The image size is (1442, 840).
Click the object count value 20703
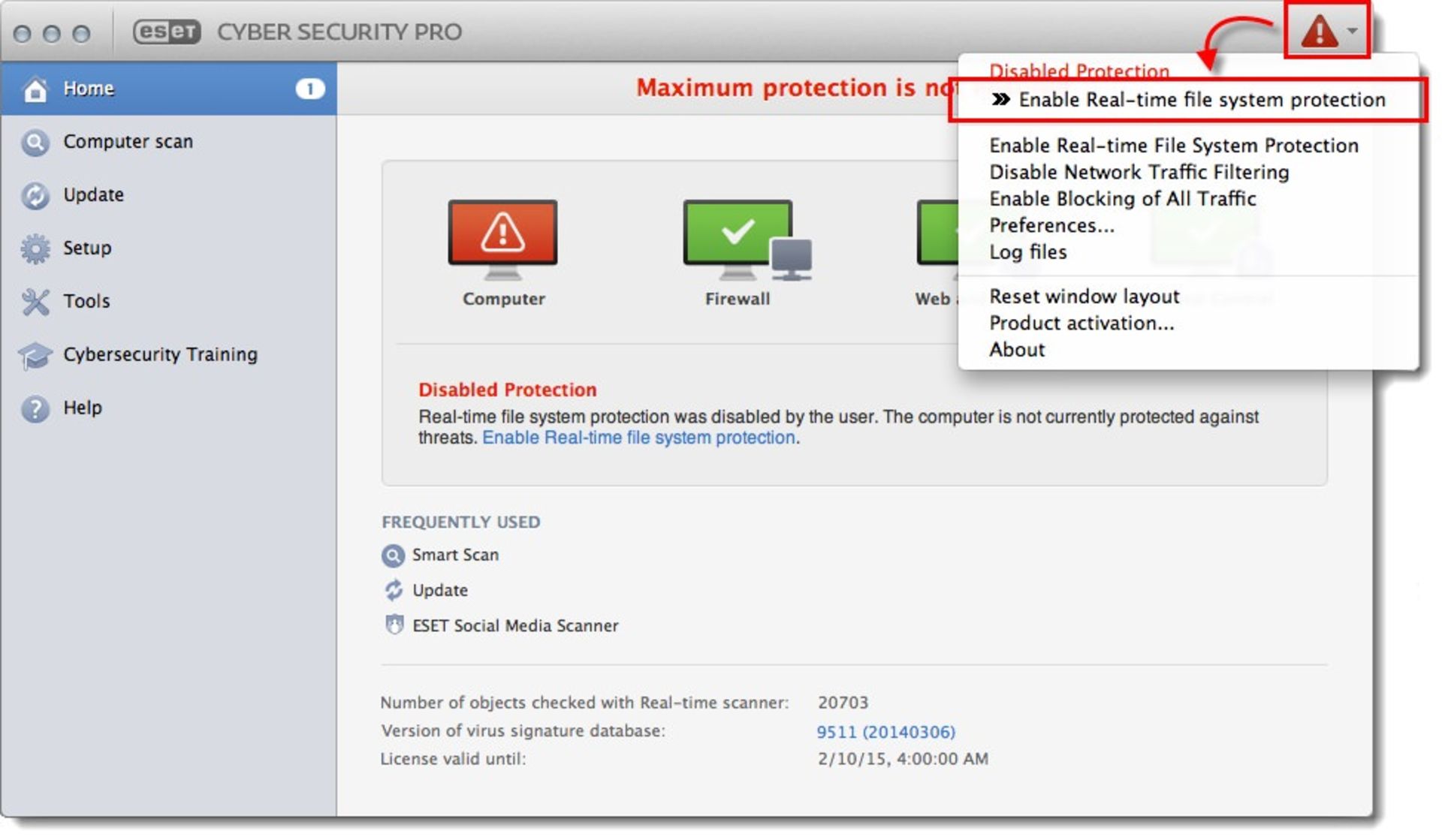coord(843,703)
